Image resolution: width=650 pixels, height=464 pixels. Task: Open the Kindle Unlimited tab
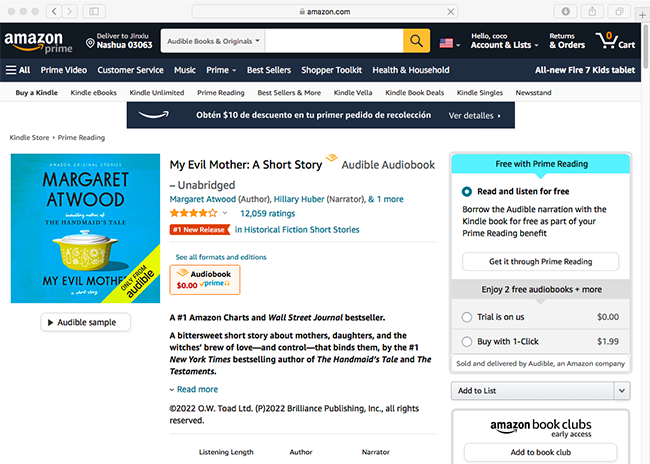pyautogui.click(x=154, y=93)
